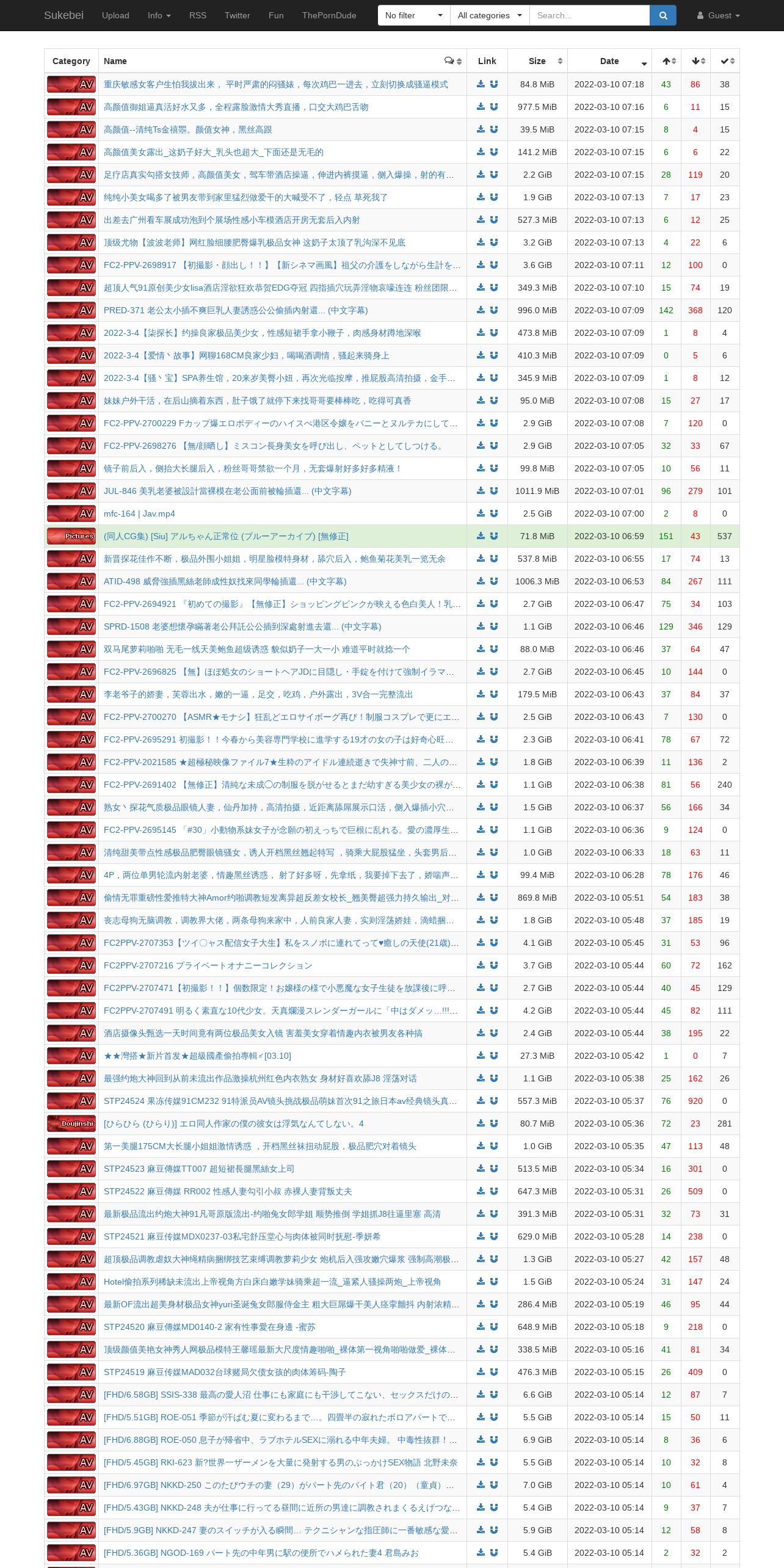Click the leechers count 920
The image size is (784, 1568).
(695, 1101)
